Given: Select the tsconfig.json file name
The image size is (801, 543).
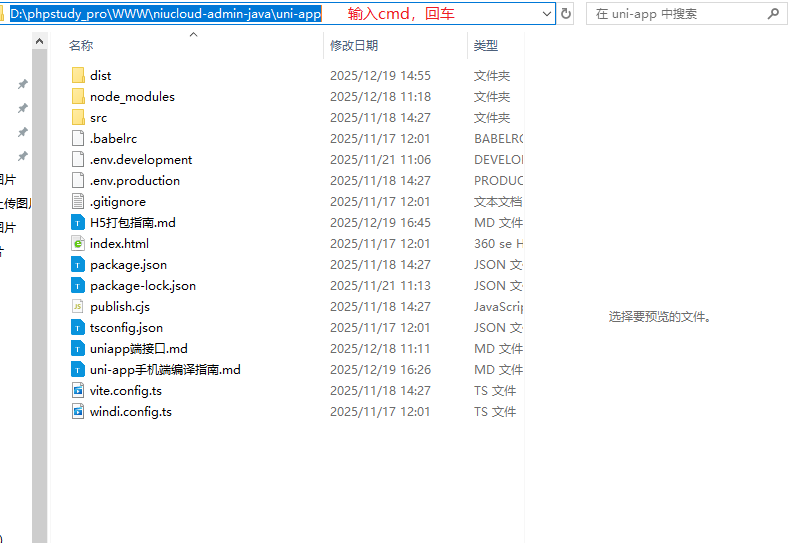Looking at the screenshot, I should [126, 327].
